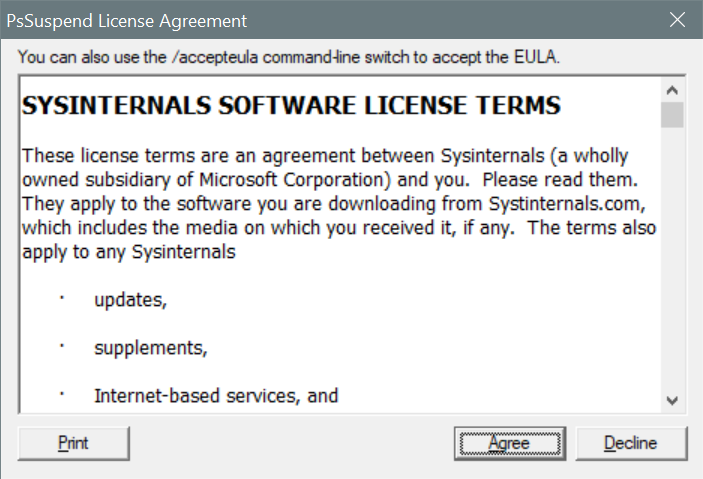Viewport: 703px width, 479px height.
Task: Click the PsSuspend License Agreement title bar
Action: (300, 21)
